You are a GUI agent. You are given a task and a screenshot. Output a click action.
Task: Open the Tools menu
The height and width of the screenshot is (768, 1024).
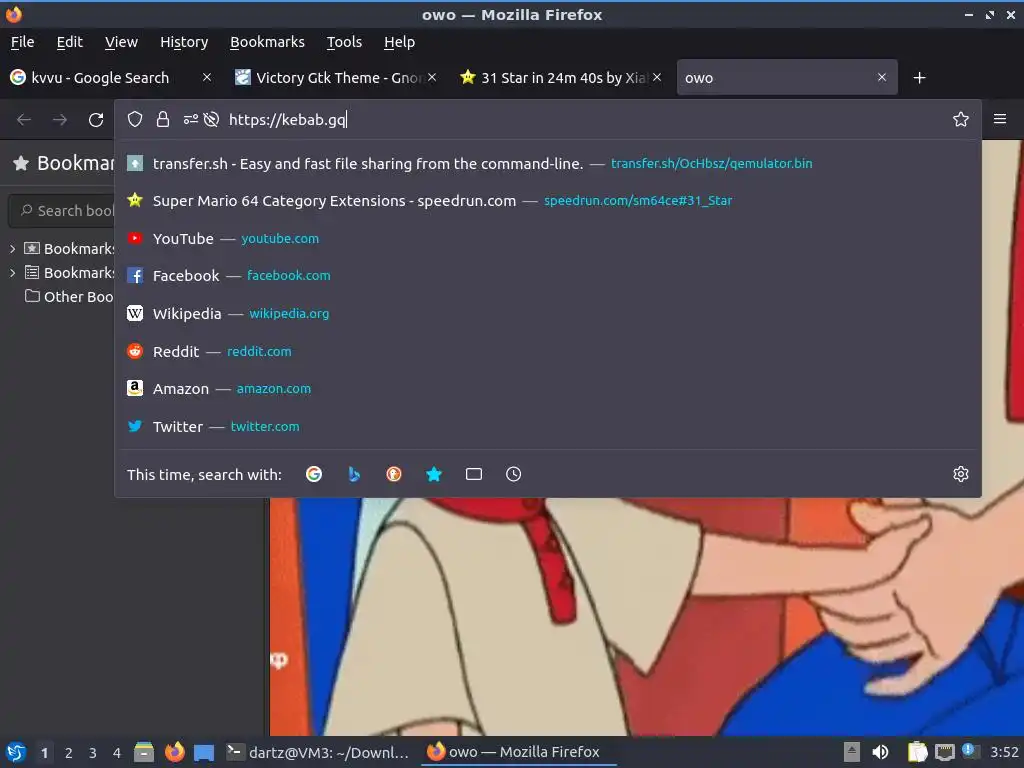(x=344, y=42)
